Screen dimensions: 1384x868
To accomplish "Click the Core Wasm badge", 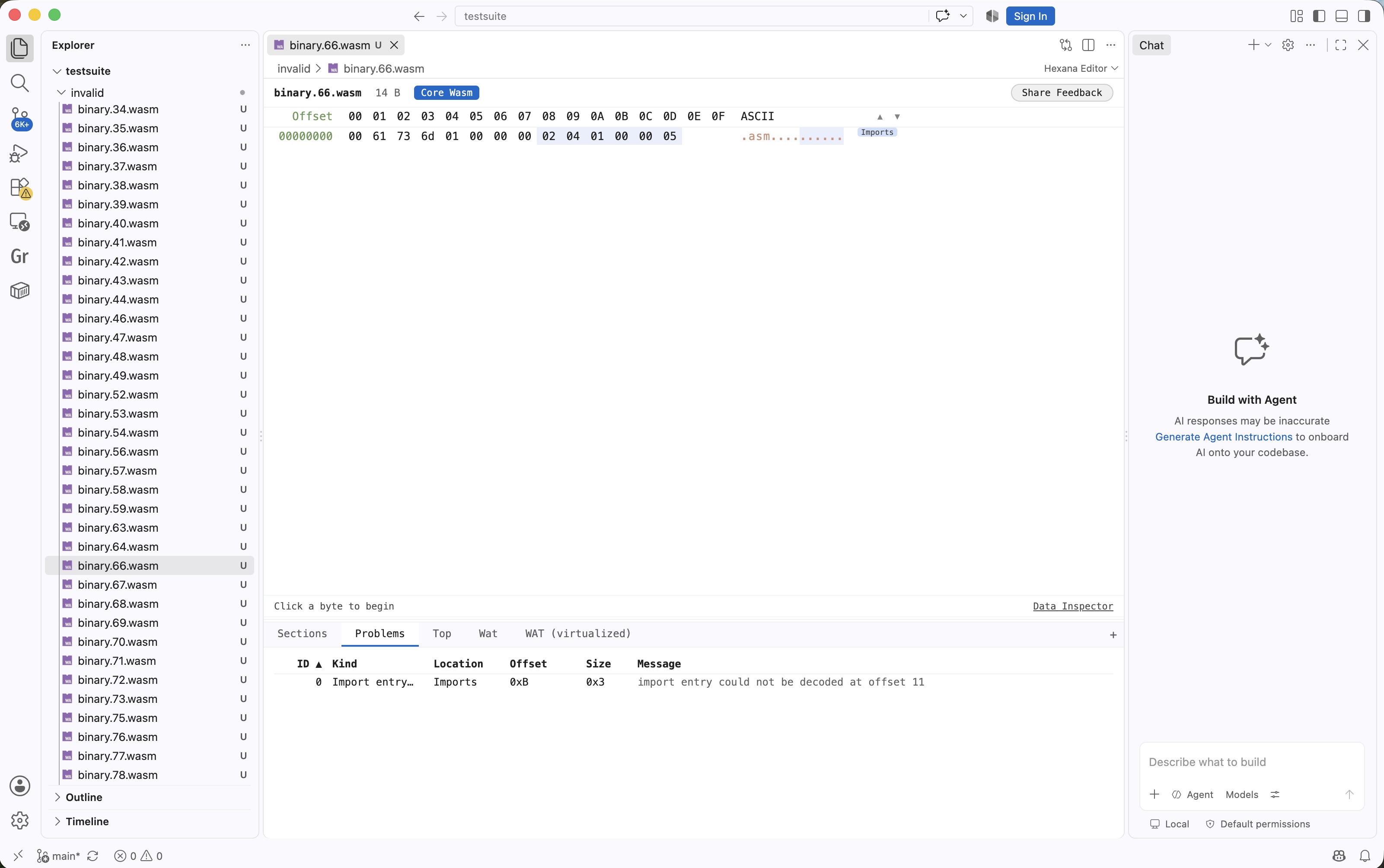I will [446, 93].
